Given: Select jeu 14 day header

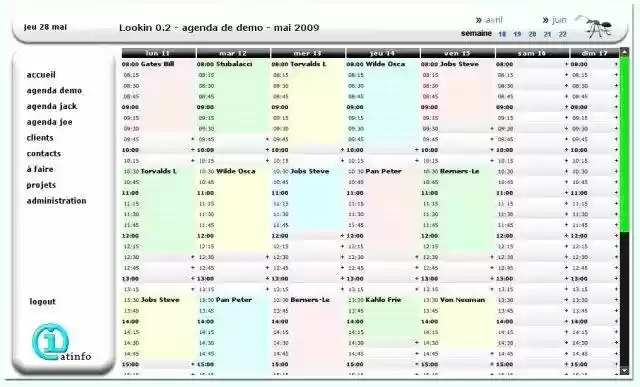Looking at the screenshot, I should (382, 53).
